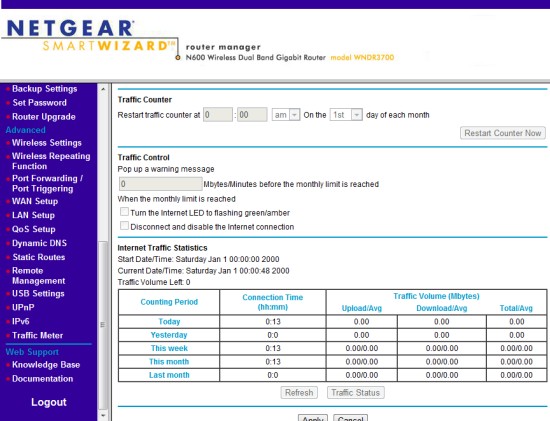Screen dimensions: 550x421
Task: Click the sidebar scrollbar down arrow
Action: [103, 416]
